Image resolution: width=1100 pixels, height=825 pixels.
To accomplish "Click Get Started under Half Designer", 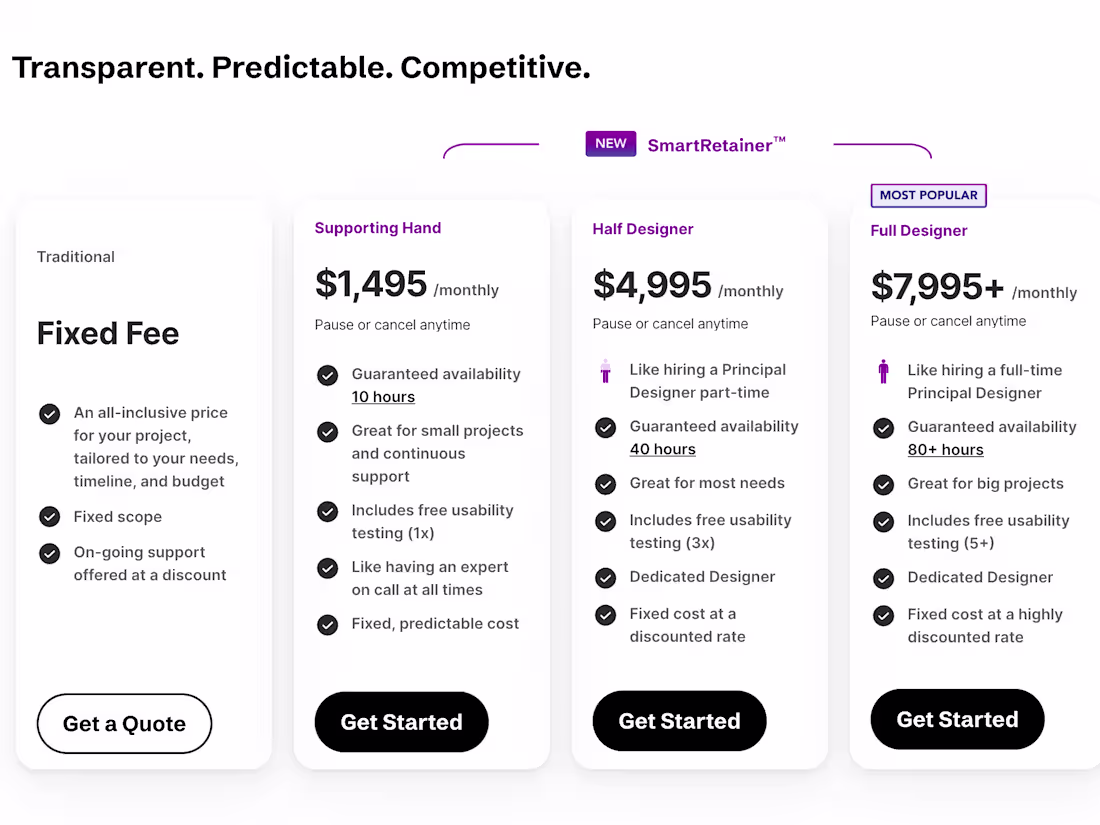I will click(x=679, y=720).
